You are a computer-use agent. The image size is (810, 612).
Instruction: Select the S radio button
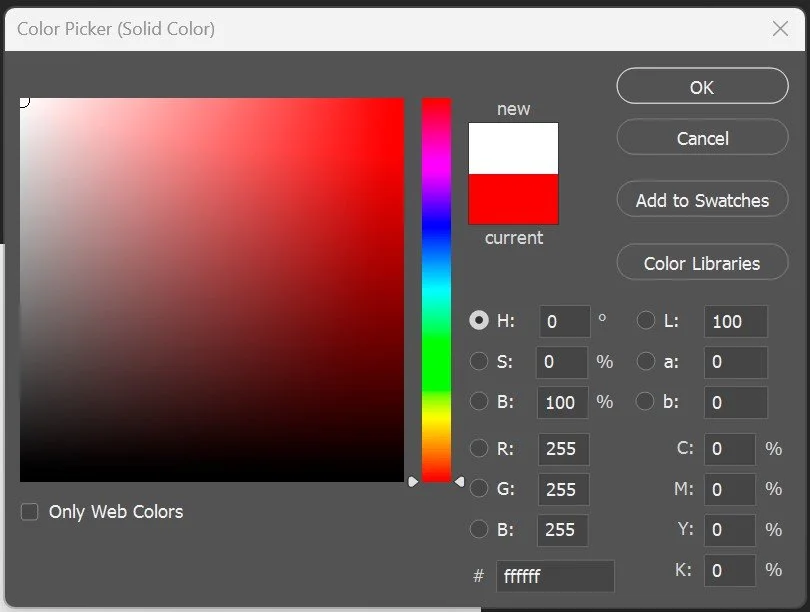479,361
